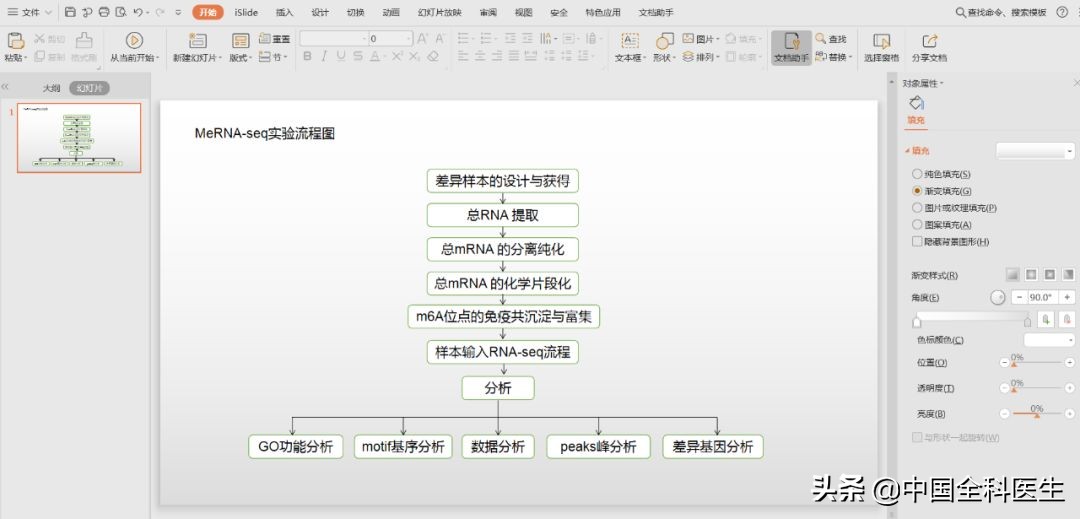Viewport: 1080px width, 519px height.
Task: Toggle Underline formatting
Action: pos(341,56)
